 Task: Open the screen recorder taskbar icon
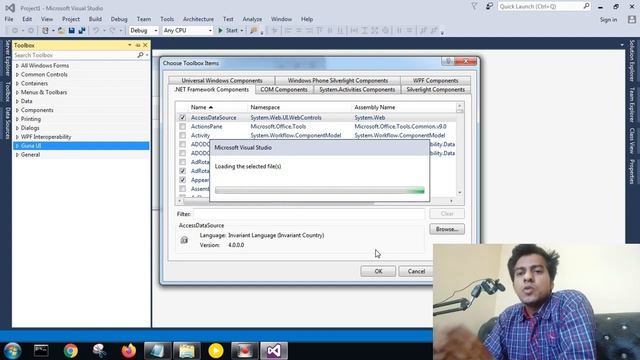(x=244, y=351)
